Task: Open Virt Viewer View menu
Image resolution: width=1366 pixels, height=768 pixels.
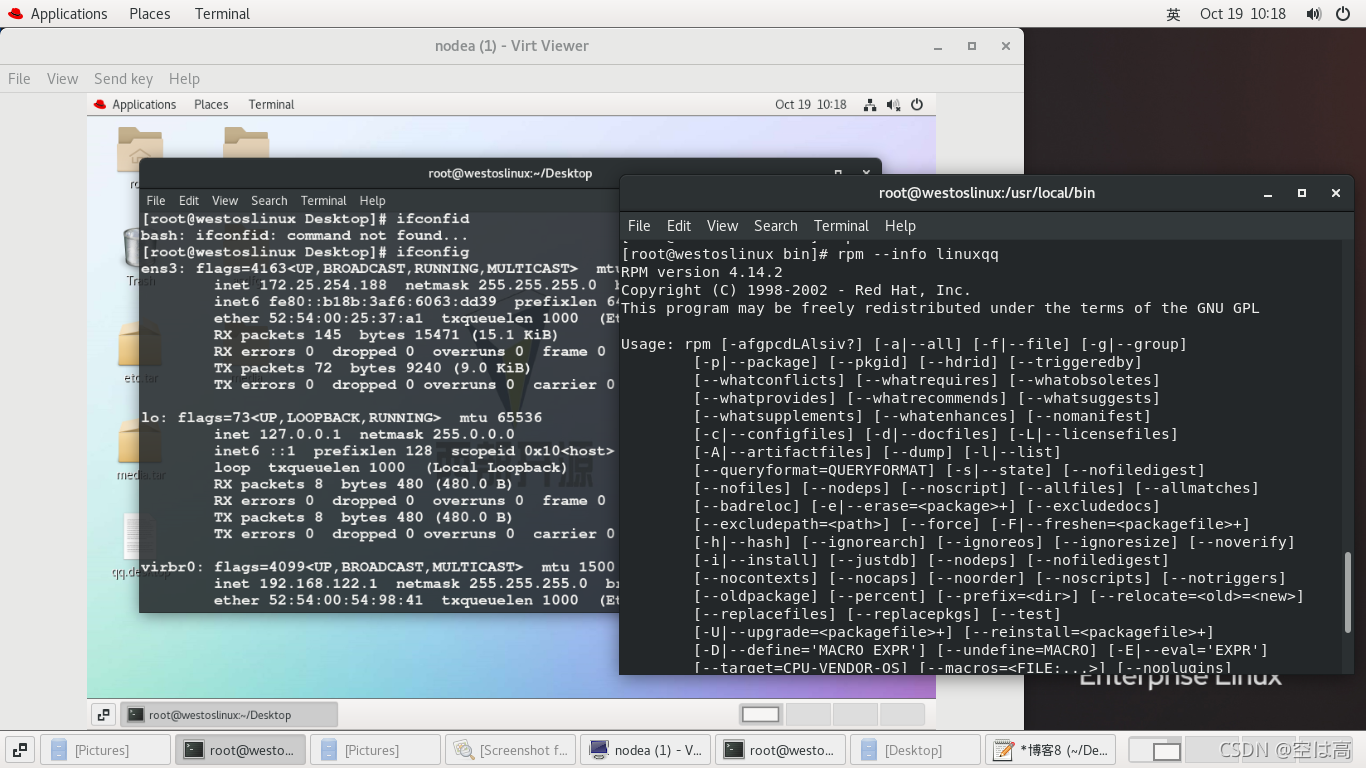Action: 62,78
